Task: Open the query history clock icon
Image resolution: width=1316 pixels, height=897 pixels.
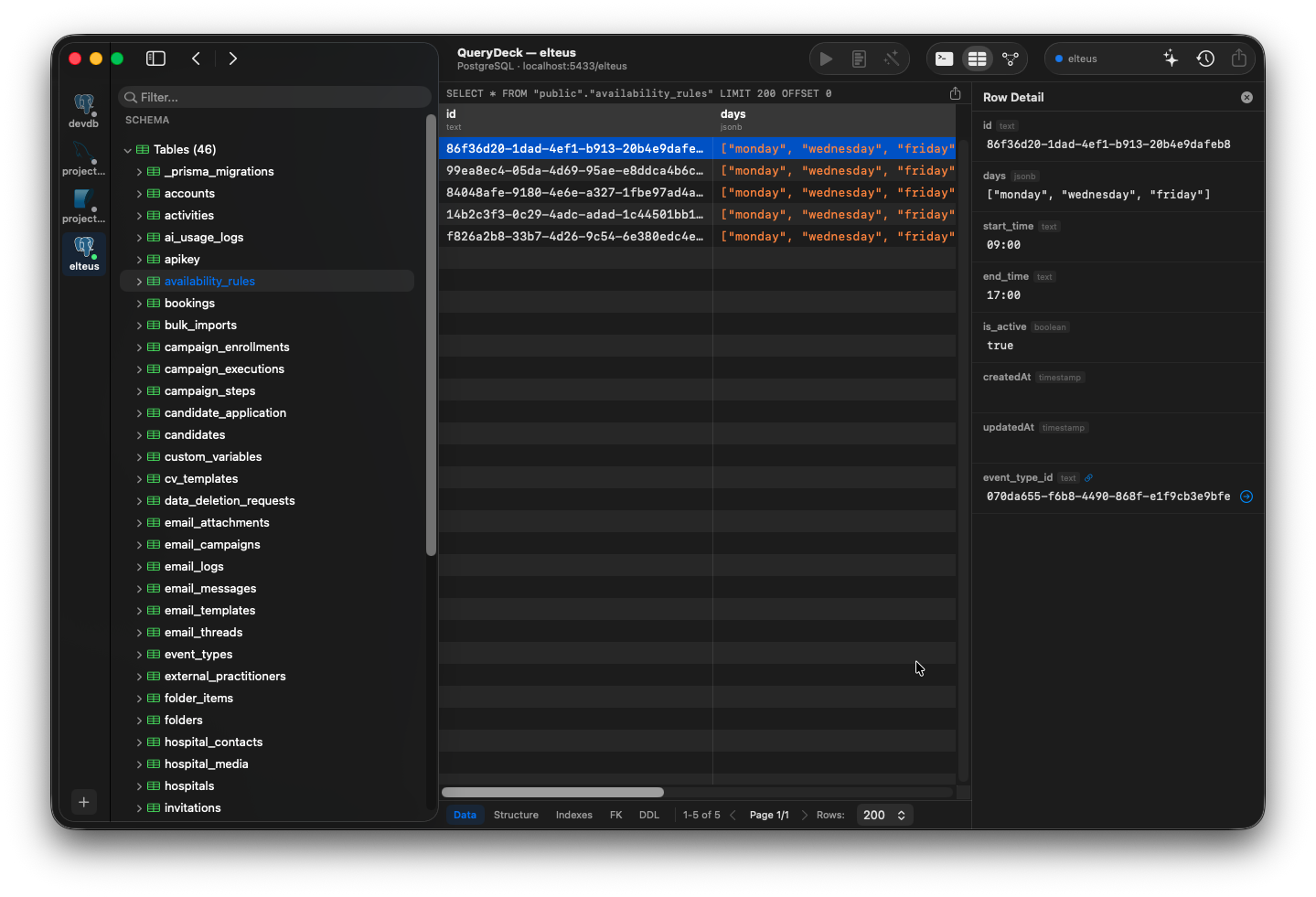Action: (1205, 59)
